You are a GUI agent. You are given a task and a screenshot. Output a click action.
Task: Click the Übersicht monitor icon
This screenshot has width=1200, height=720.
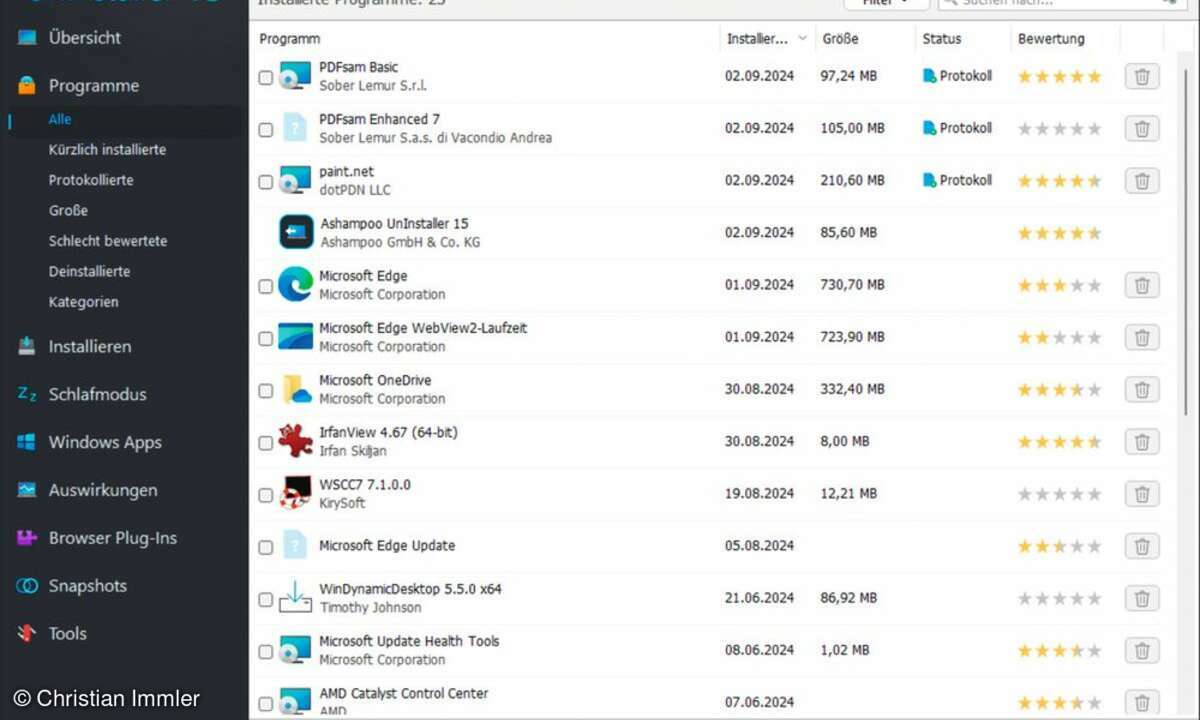click(27, 38)
